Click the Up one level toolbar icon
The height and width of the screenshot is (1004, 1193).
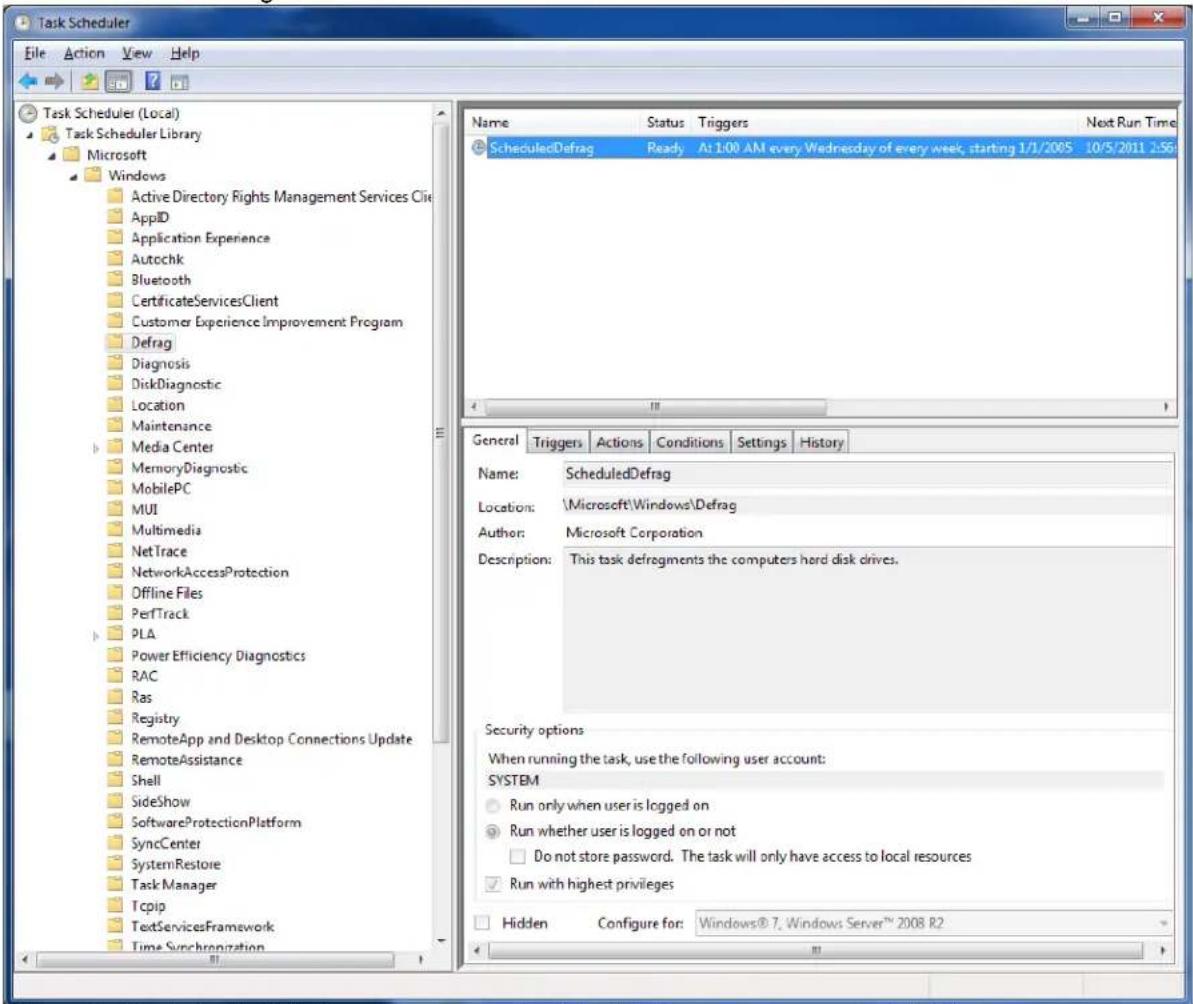coord(90,81)
